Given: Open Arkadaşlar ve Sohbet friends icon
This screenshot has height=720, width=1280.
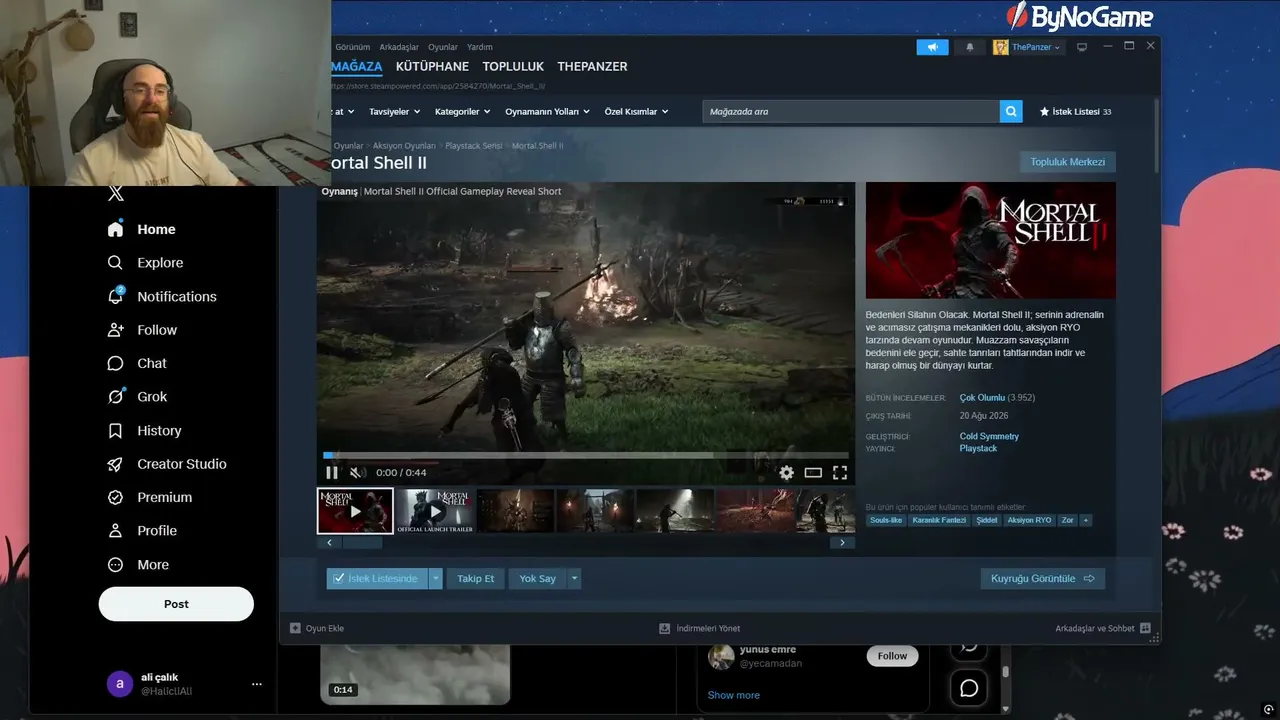Looking at the screenshot, I should [1145, 628].
